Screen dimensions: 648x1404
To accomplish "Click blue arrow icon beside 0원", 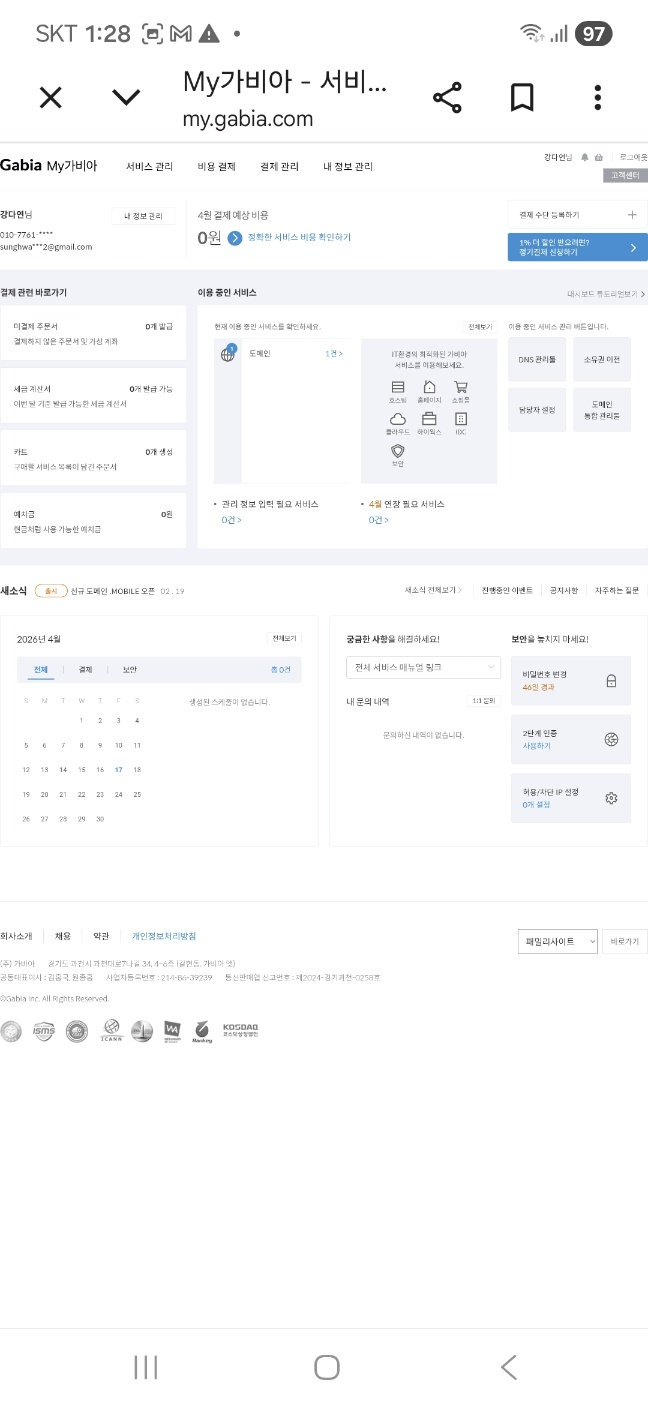I will [x=235, y=238].
